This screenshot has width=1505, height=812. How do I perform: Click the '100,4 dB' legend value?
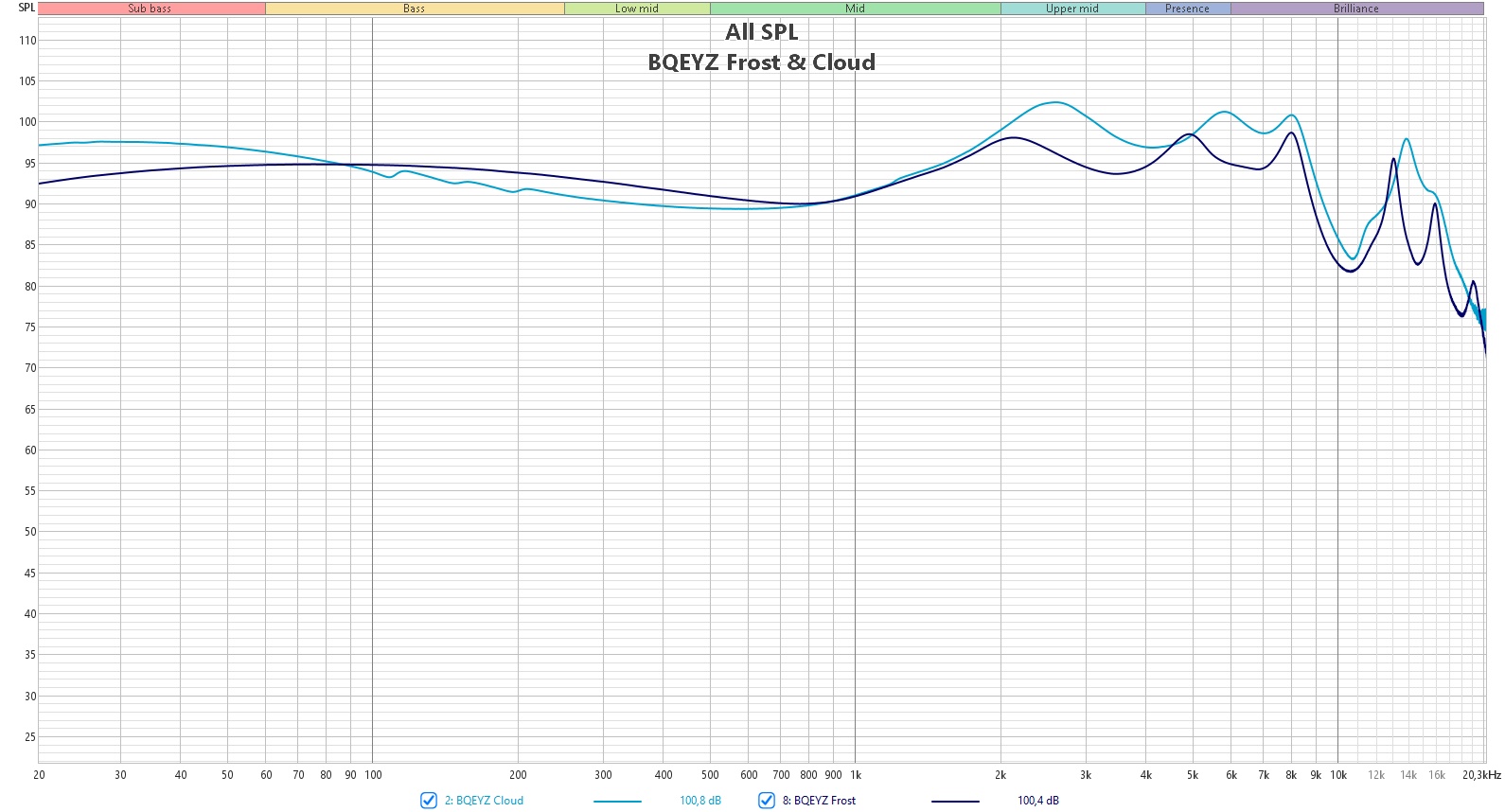pyautogui.click(x=1038, y=801)
